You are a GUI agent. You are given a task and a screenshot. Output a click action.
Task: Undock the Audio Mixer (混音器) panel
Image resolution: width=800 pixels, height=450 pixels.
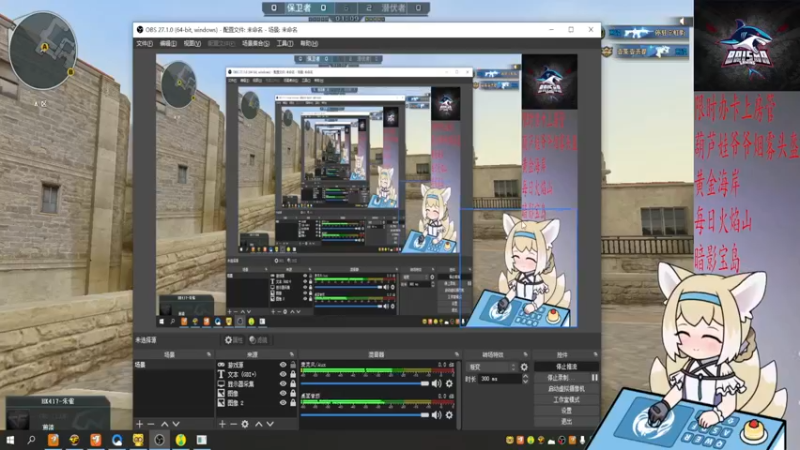[457, 354]
